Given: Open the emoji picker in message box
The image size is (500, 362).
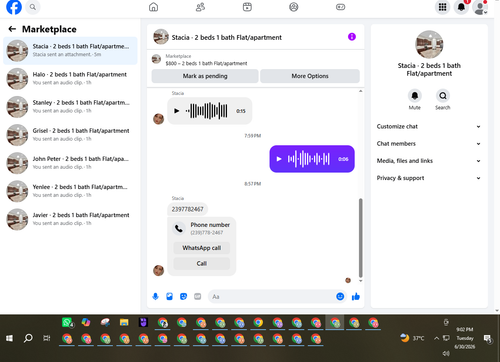Looking at the screenshot, I should 340,296.
